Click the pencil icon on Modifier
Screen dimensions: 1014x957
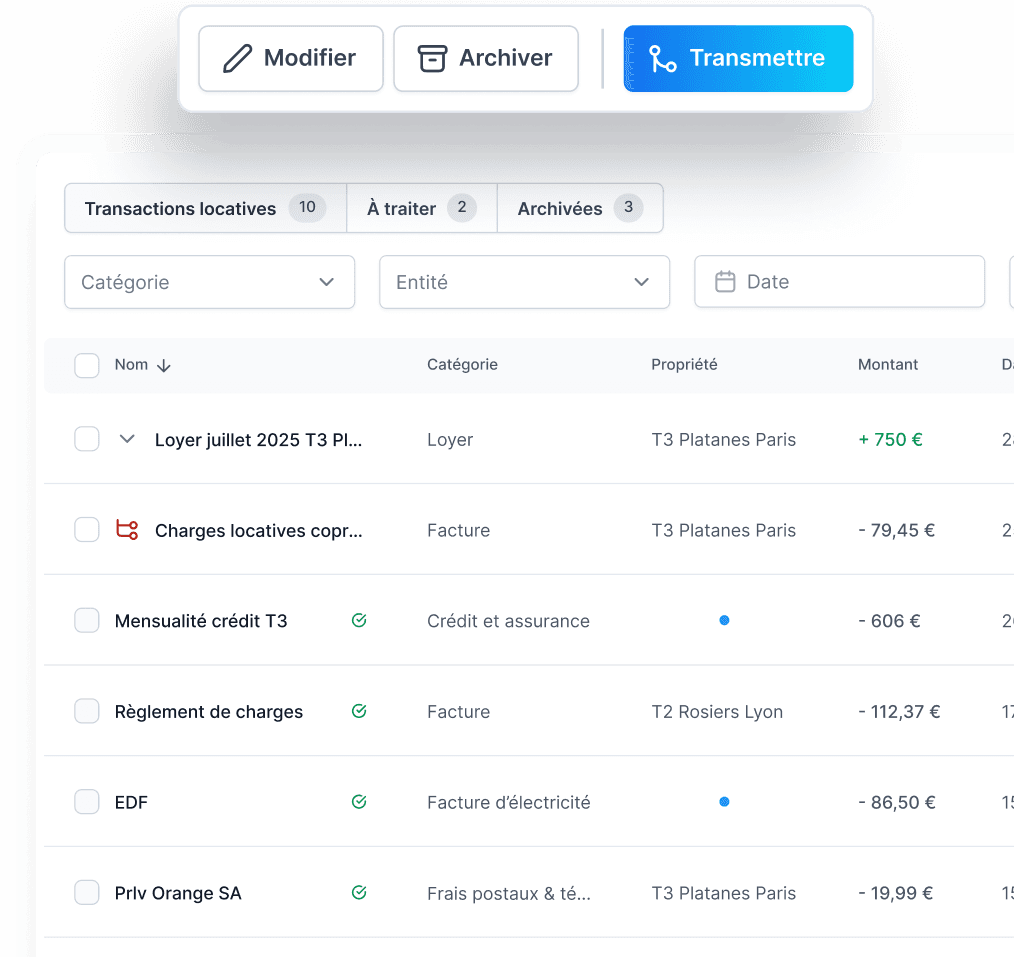[x=237, y=58]
